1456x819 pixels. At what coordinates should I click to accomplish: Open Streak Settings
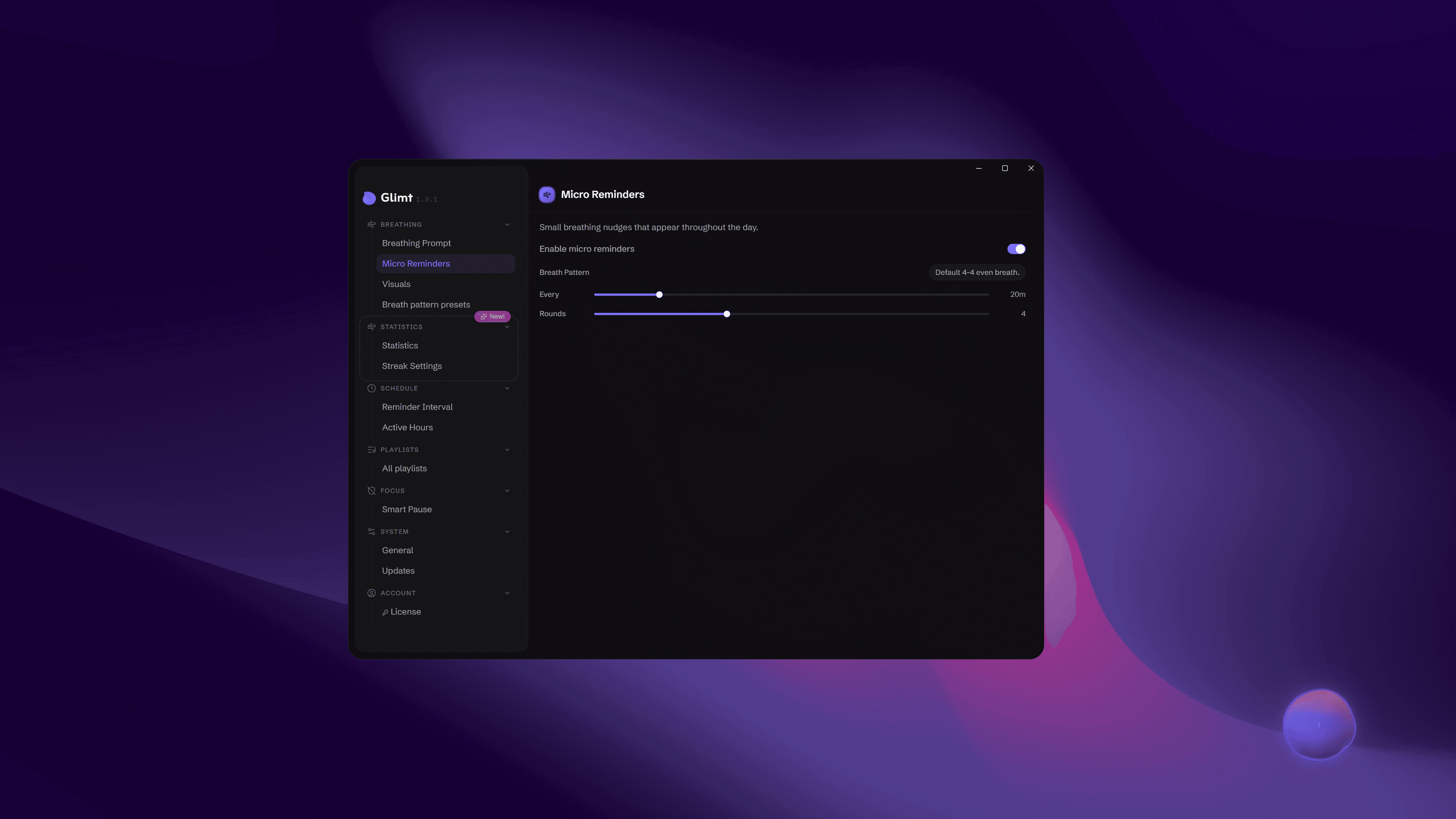[446, 366]
